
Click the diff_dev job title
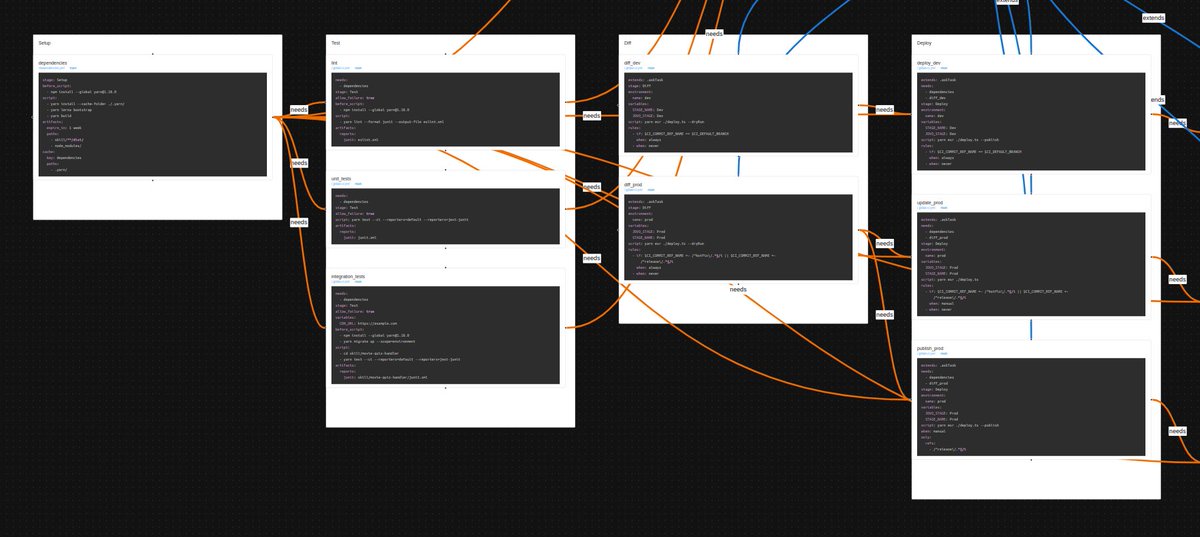[x=632, y=62]
